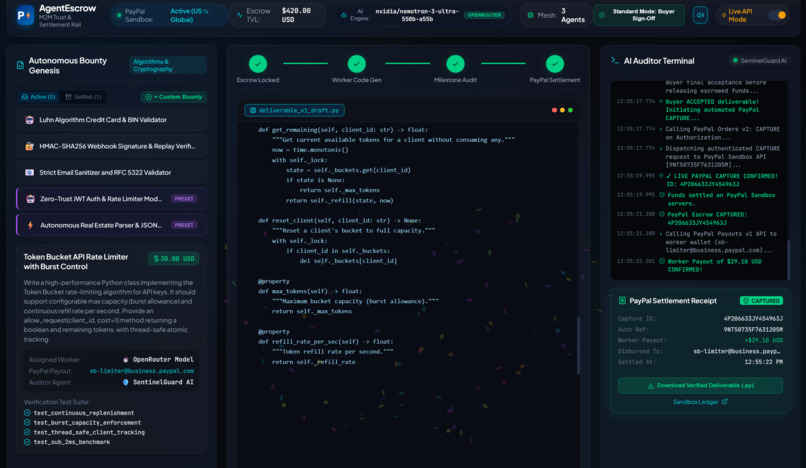Viewport: 806px width, 468px height.
Task: Click the $30.00 USD bounty price tag
Action: [x=174, y=258]
